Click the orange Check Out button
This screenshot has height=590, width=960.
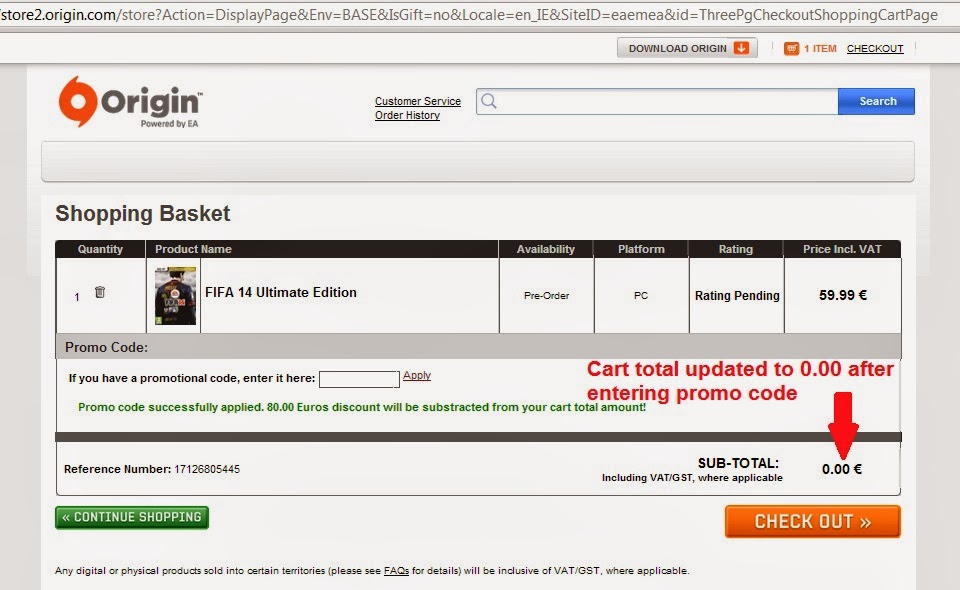point(812,521)
